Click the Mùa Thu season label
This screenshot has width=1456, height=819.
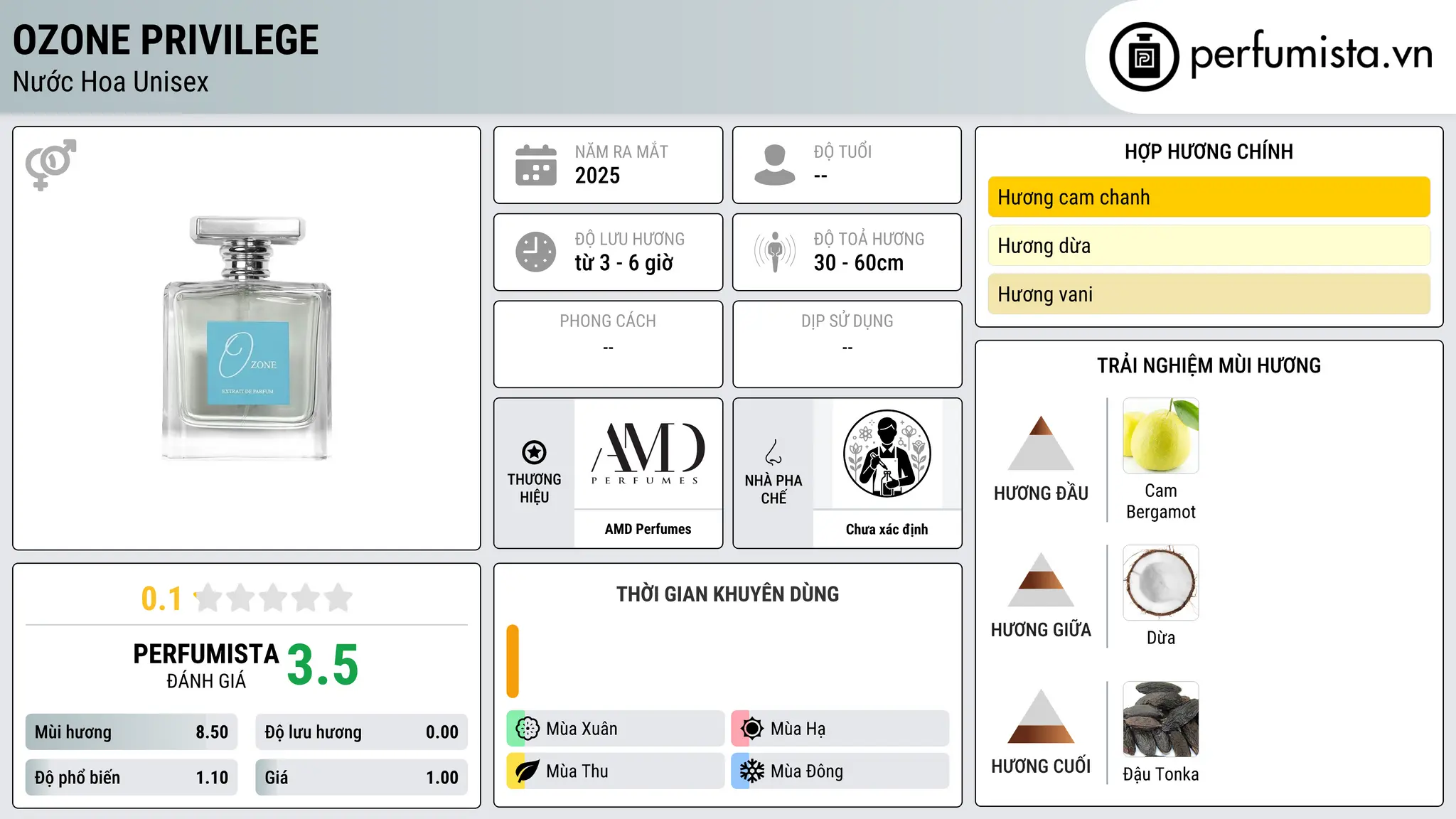click(577, 771)
